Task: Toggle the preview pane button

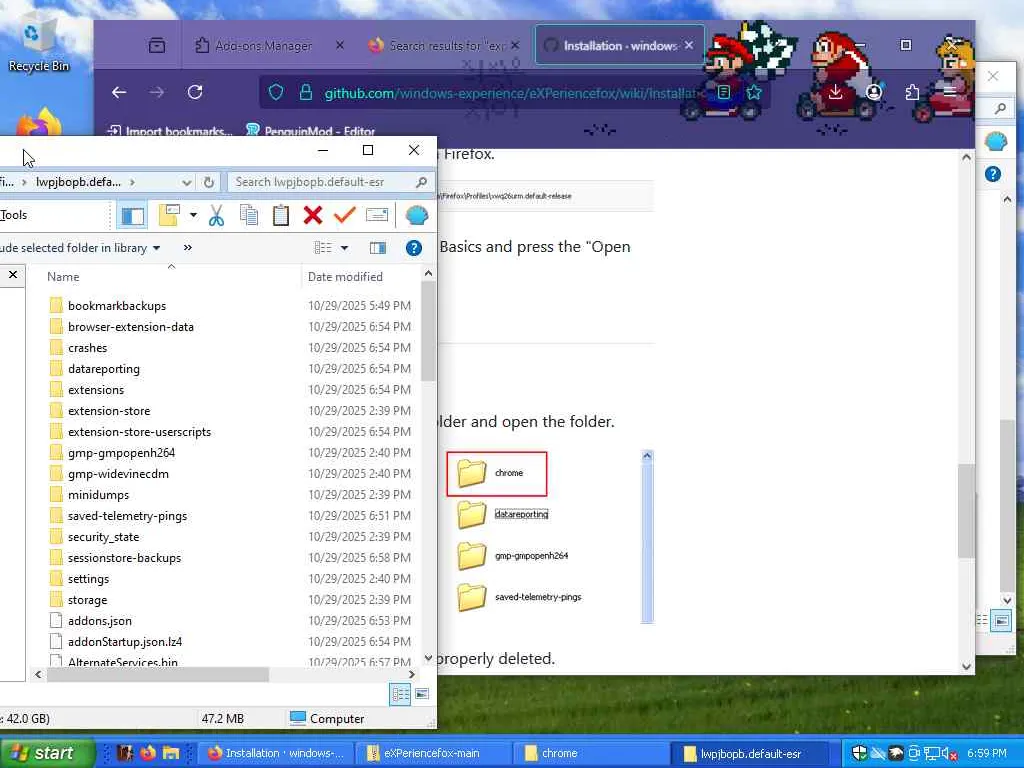Action: (377, 248)
